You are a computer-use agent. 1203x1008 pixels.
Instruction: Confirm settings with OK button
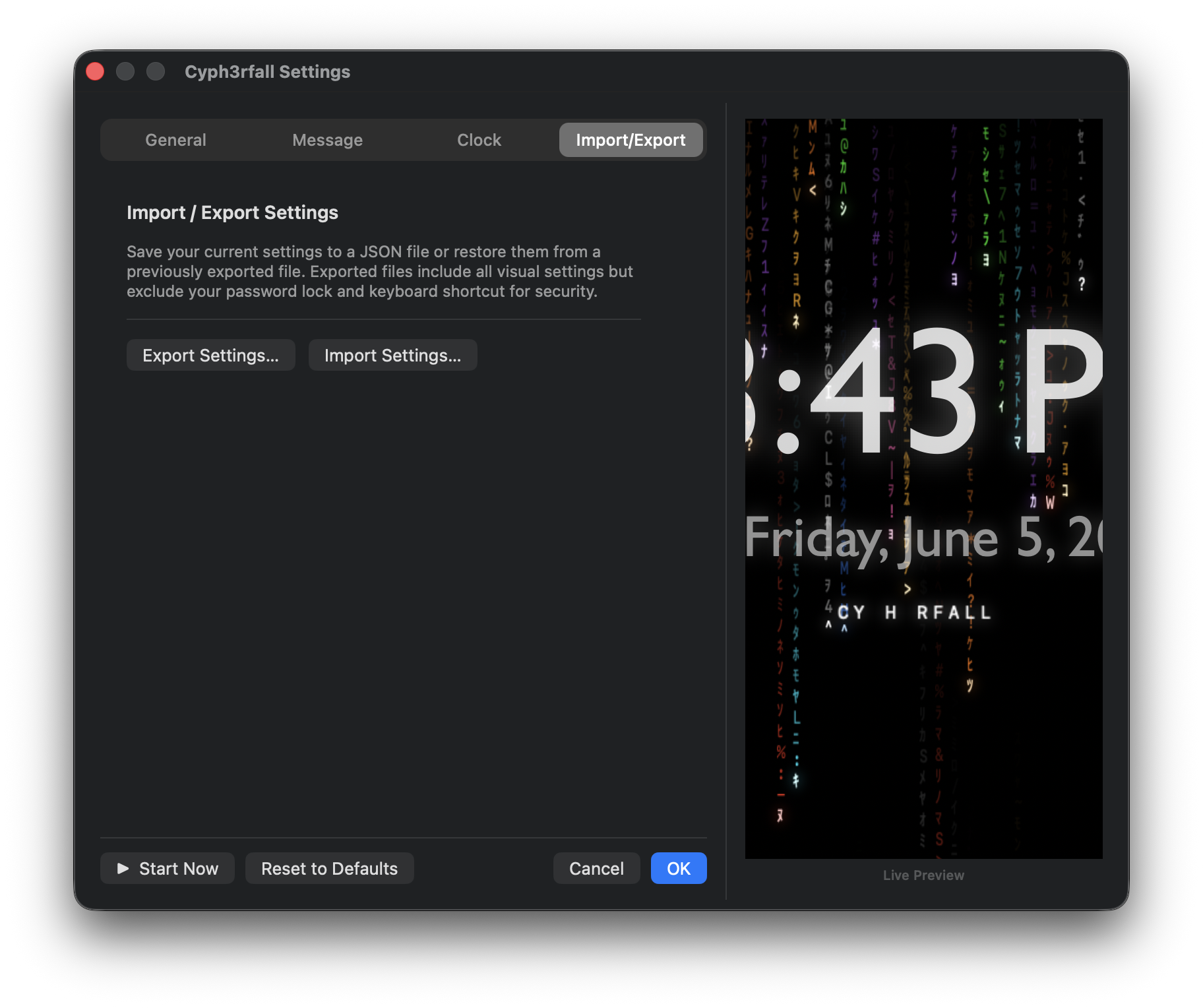(x=679, y=868)
